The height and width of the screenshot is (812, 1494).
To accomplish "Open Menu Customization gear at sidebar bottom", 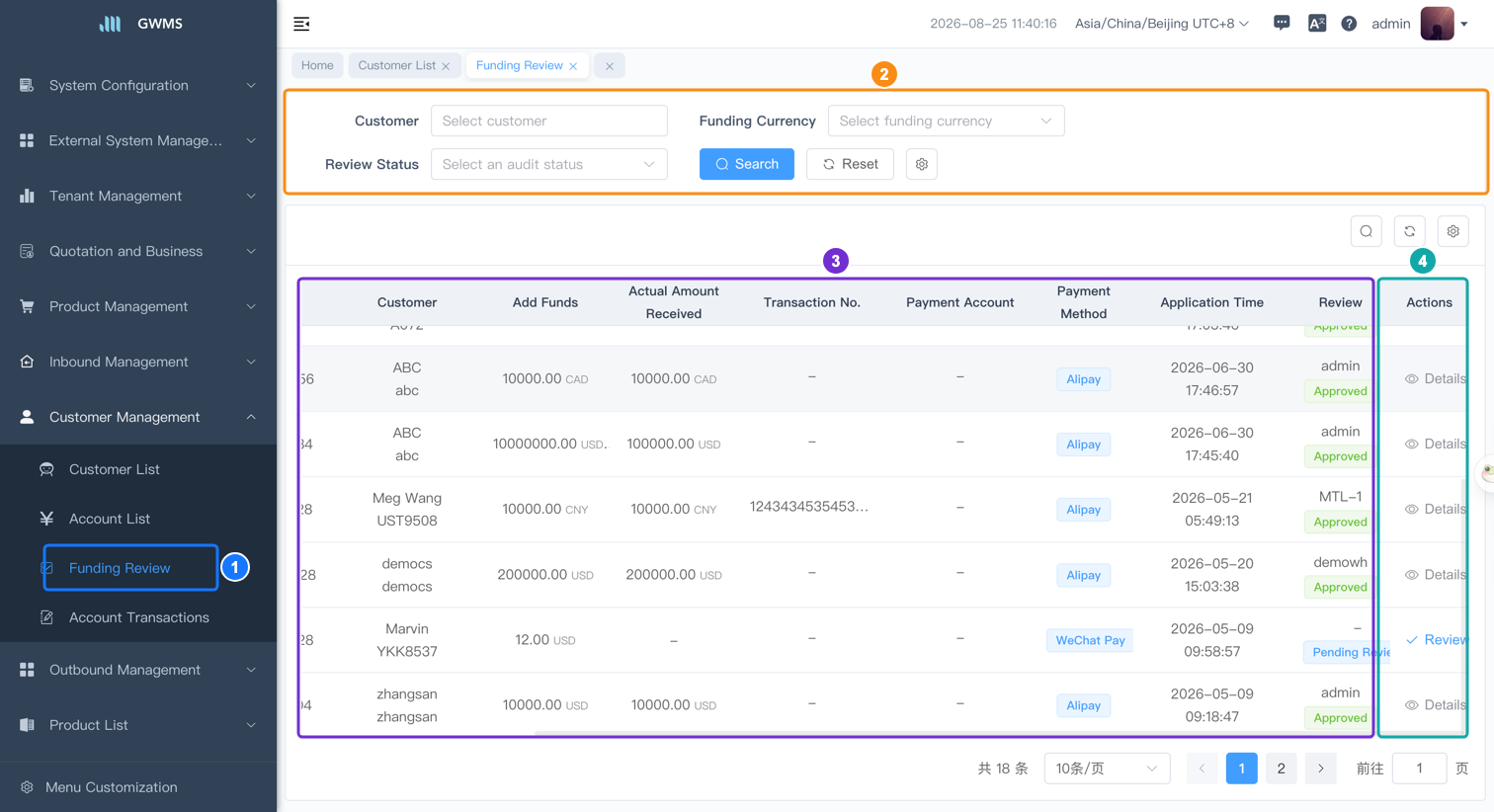I will pyautogui.click(x=27, y=787).
